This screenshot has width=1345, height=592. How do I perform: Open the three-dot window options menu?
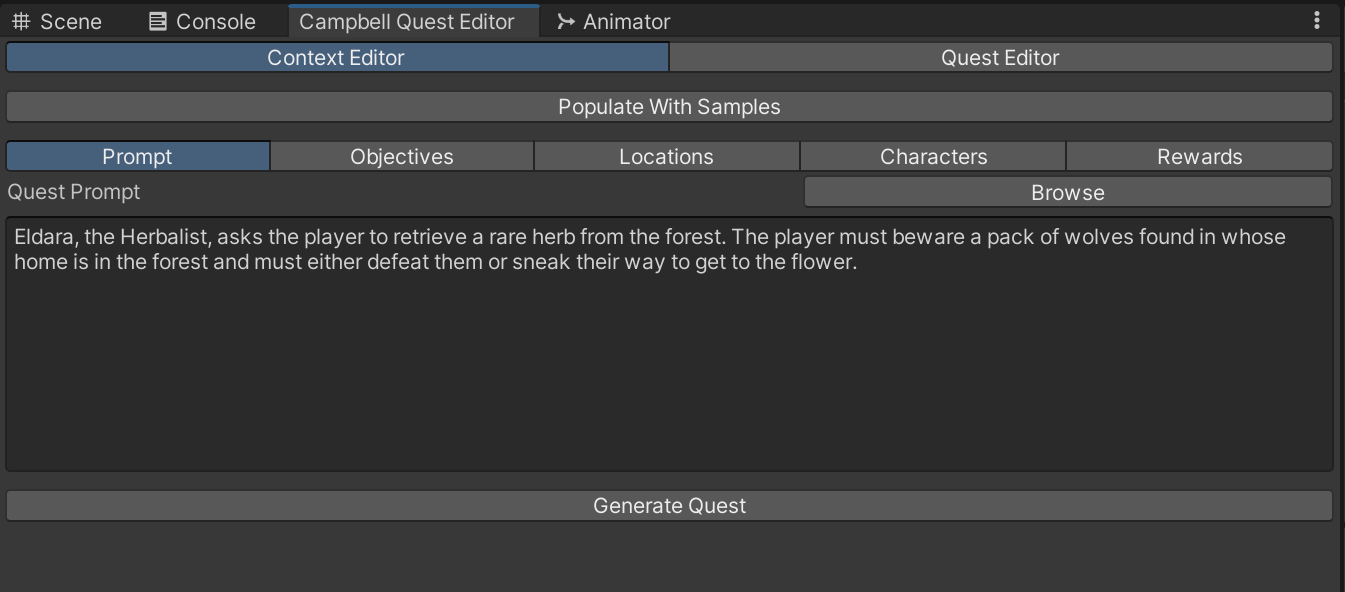pos(1317,20)
